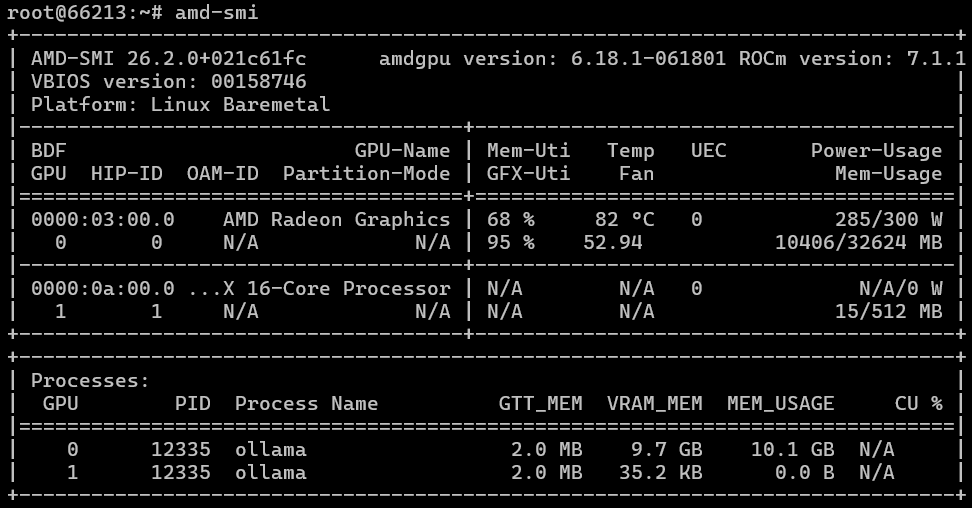The width and height of the screenshot is (972, 508).
Task: Click the 10406/32624 MB memory usage value
Action: 858,242
